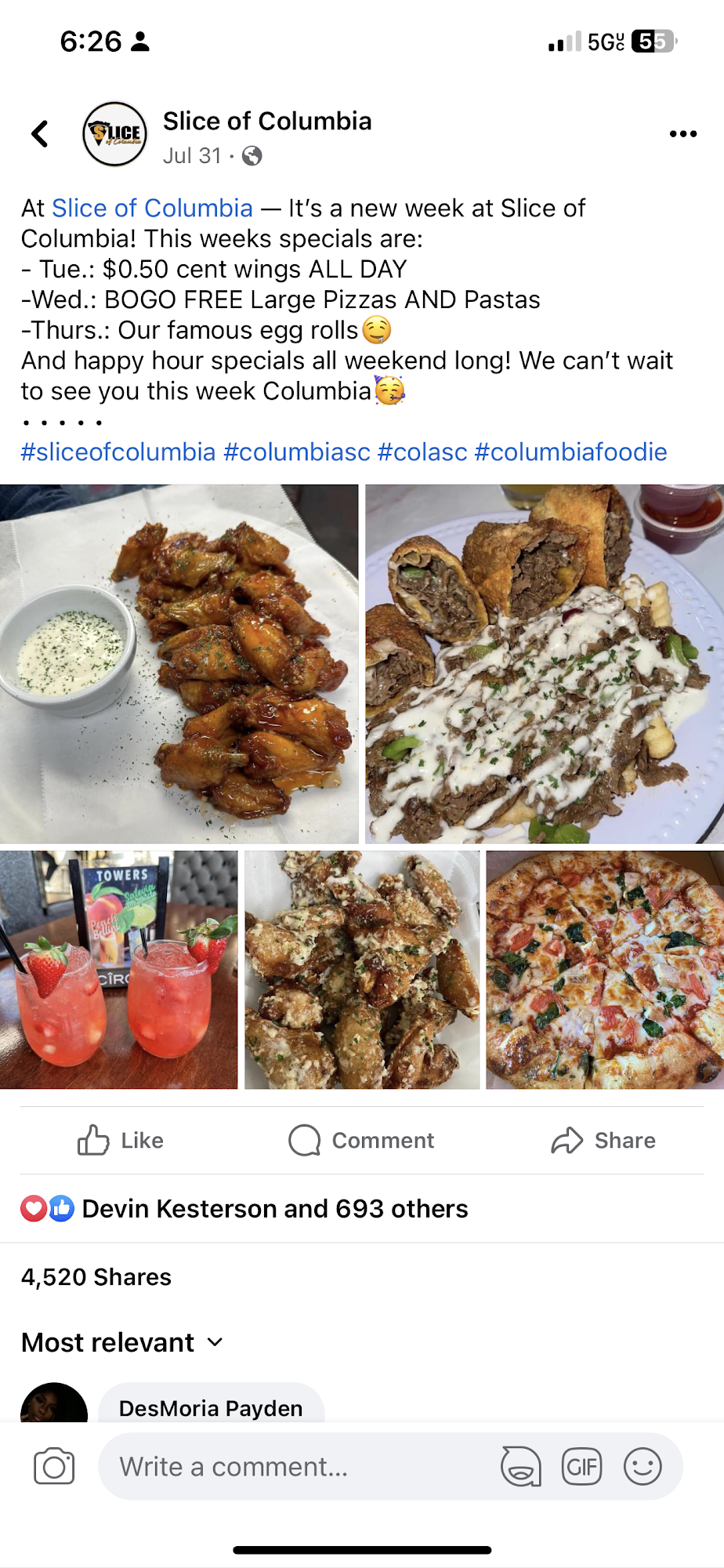
Task: Expand the Most relevant comment sorting dropdown
Action: [122, 1342]
